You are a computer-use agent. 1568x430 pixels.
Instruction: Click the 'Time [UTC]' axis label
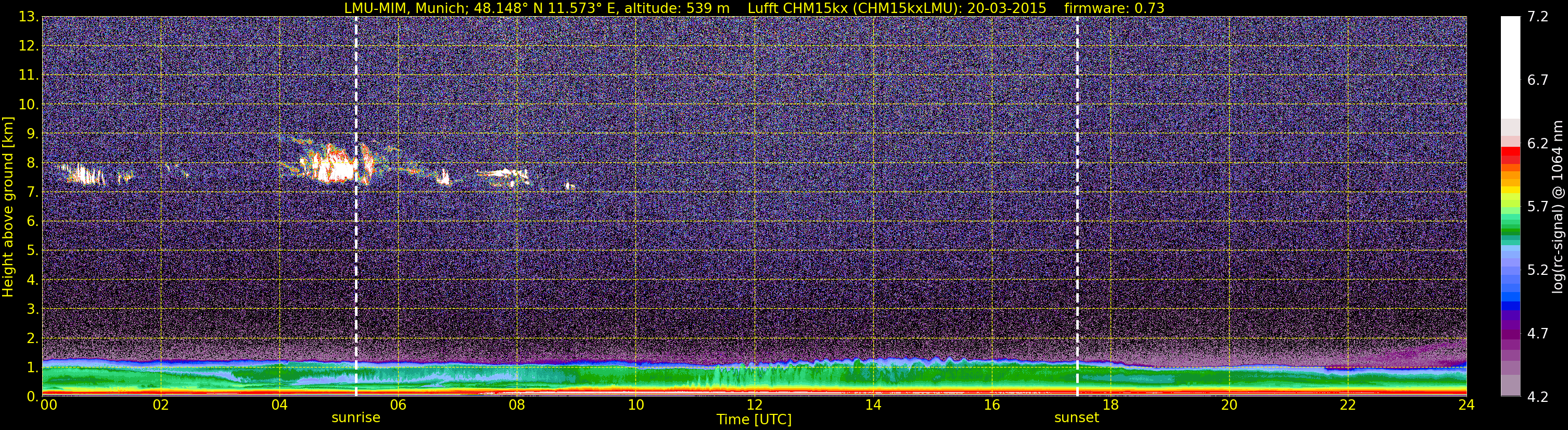coord(754,420)
